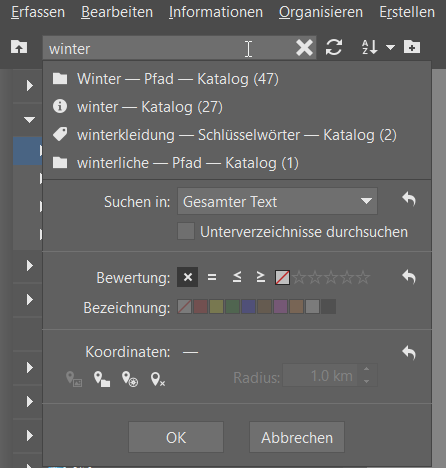The width and height of the screenshot is (446, 468).
Task: Select suggestion 'winterkleidung — Schlüsselwörter — Katalog (2)'
Action: point(237,135)
